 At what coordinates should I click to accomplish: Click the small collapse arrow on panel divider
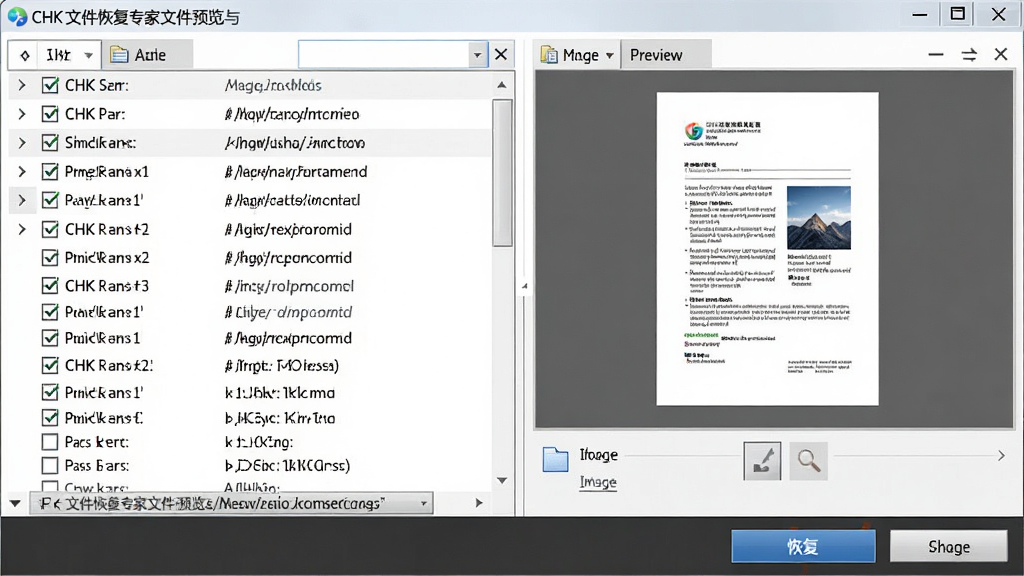pyautogui.click(x=524, y=286)
